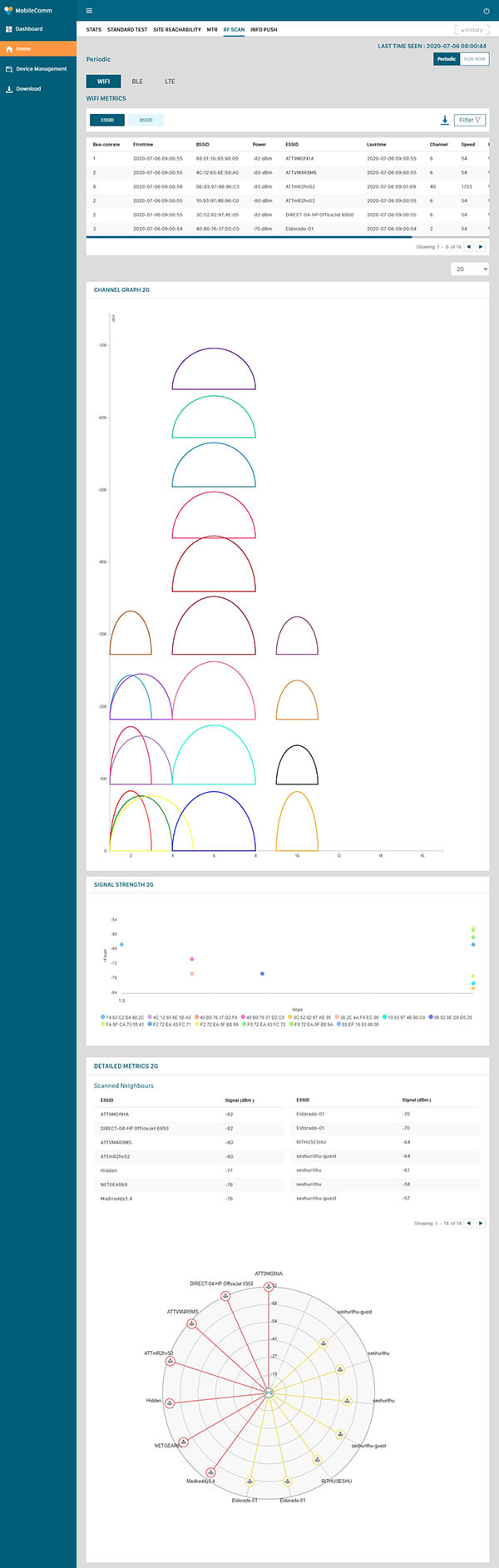Click the Hidden network node on radar chart
This screenshot has height=1568, width=499.
click(170, 1402)
